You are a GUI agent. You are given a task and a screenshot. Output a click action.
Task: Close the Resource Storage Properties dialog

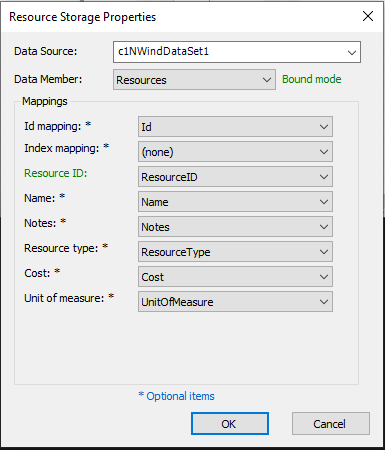tap(368, 16)
